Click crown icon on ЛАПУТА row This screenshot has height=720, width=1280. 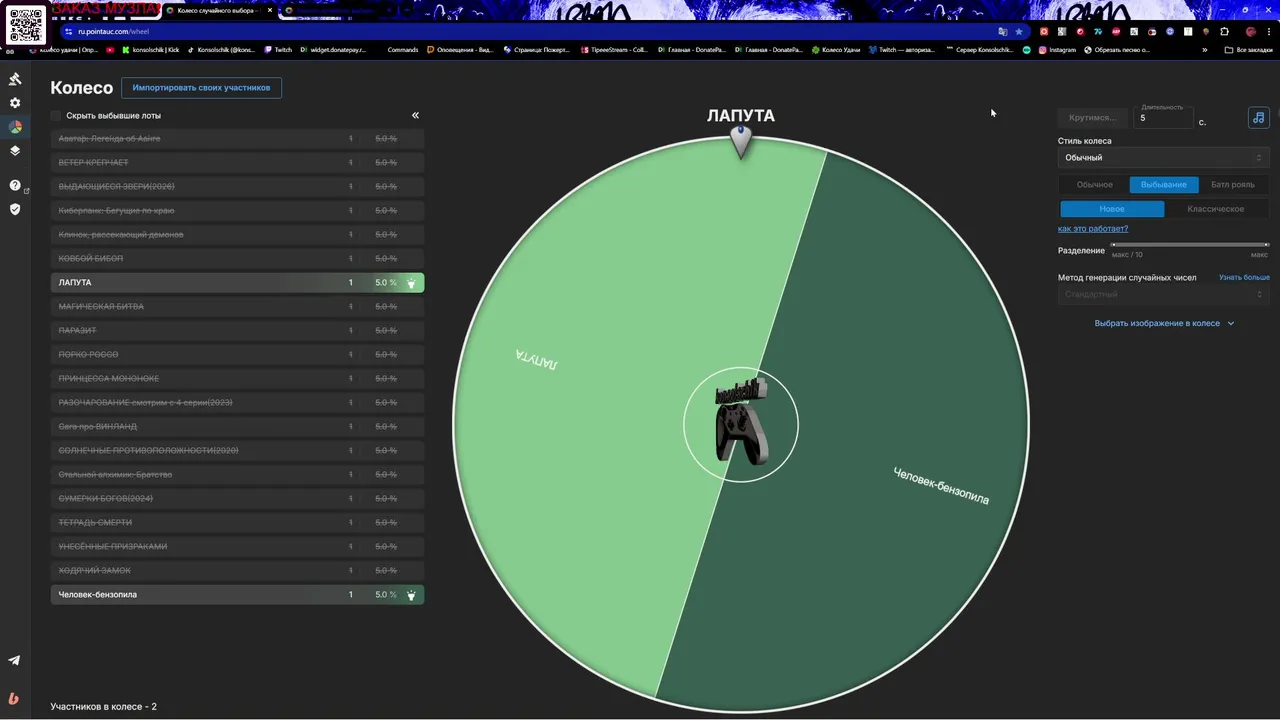(x=411, y=283)
